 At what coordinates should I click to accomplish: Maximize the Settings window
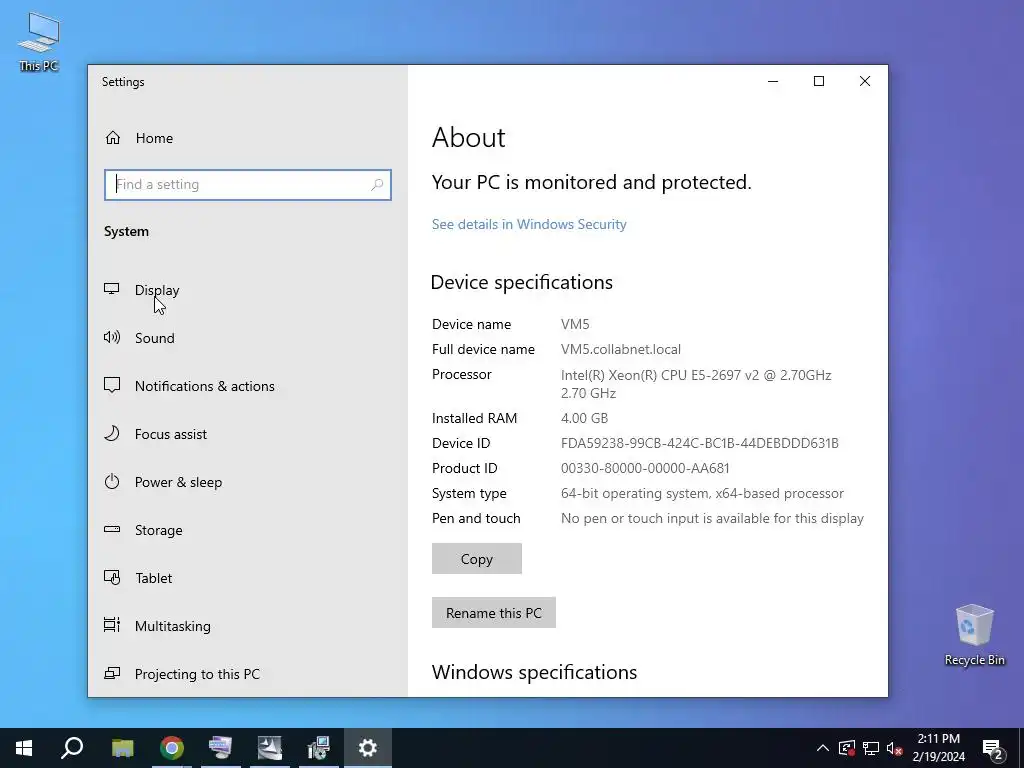point(819,81)
